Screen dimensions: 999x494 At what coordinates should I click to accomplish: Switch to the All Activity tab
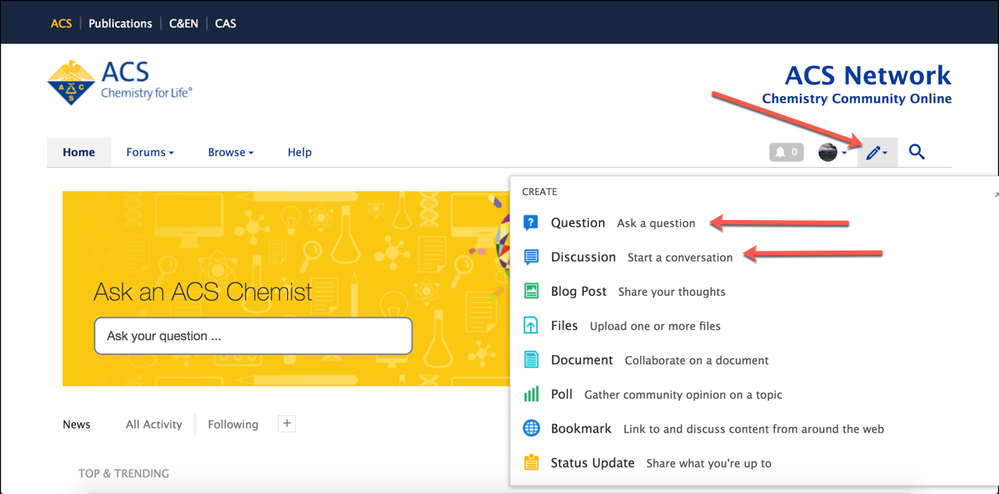click(x=154, y=424)
